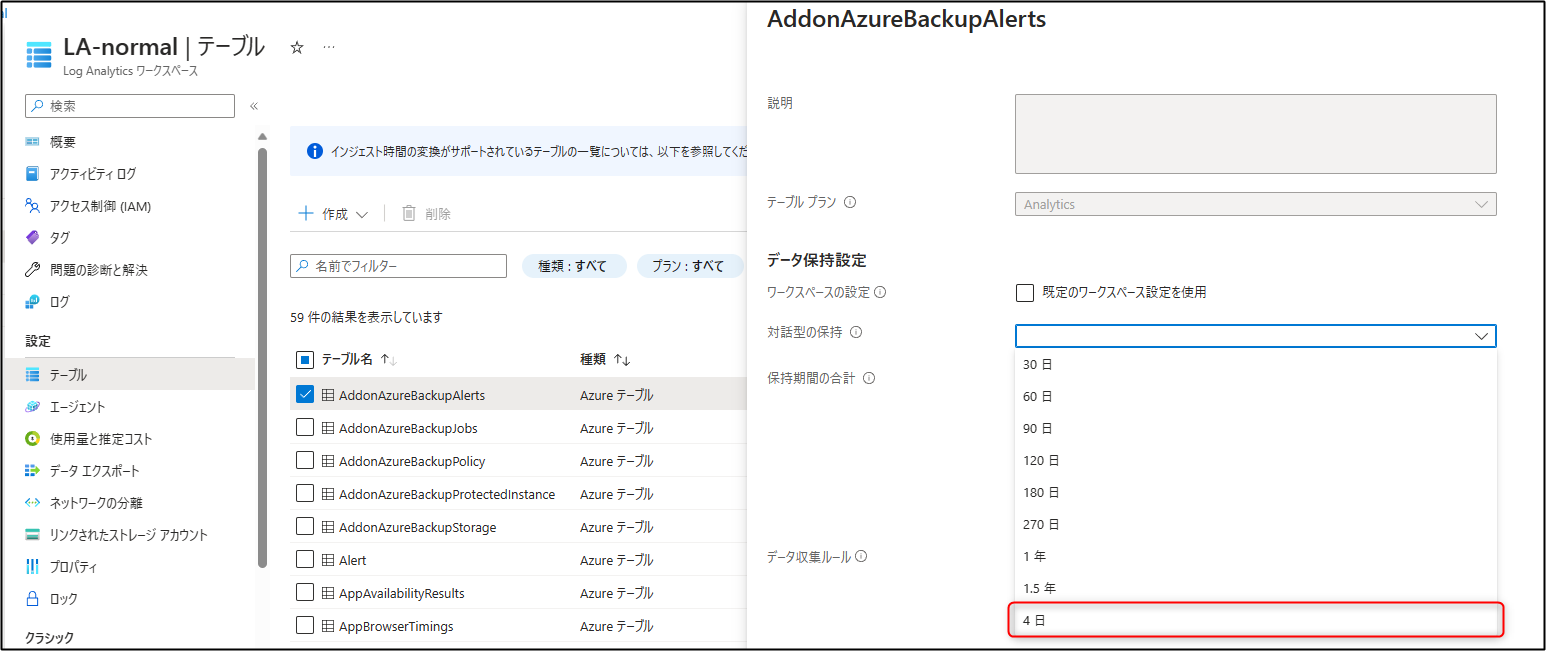Click the アクティビティ ログ icon
The image size is (1546, 651).
(x=33, y=174)
